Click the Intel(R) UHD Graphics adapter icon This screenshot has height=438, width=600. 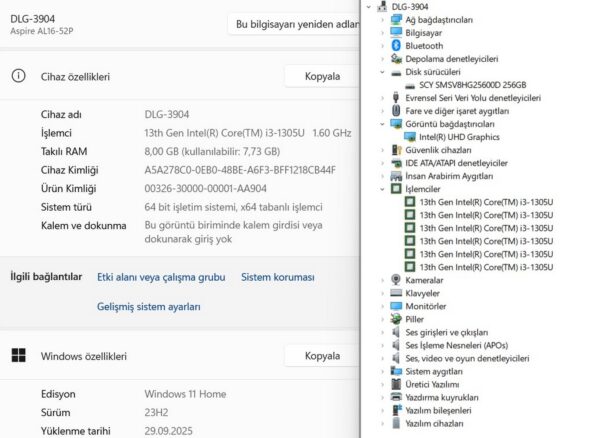[x=410, y=137]
